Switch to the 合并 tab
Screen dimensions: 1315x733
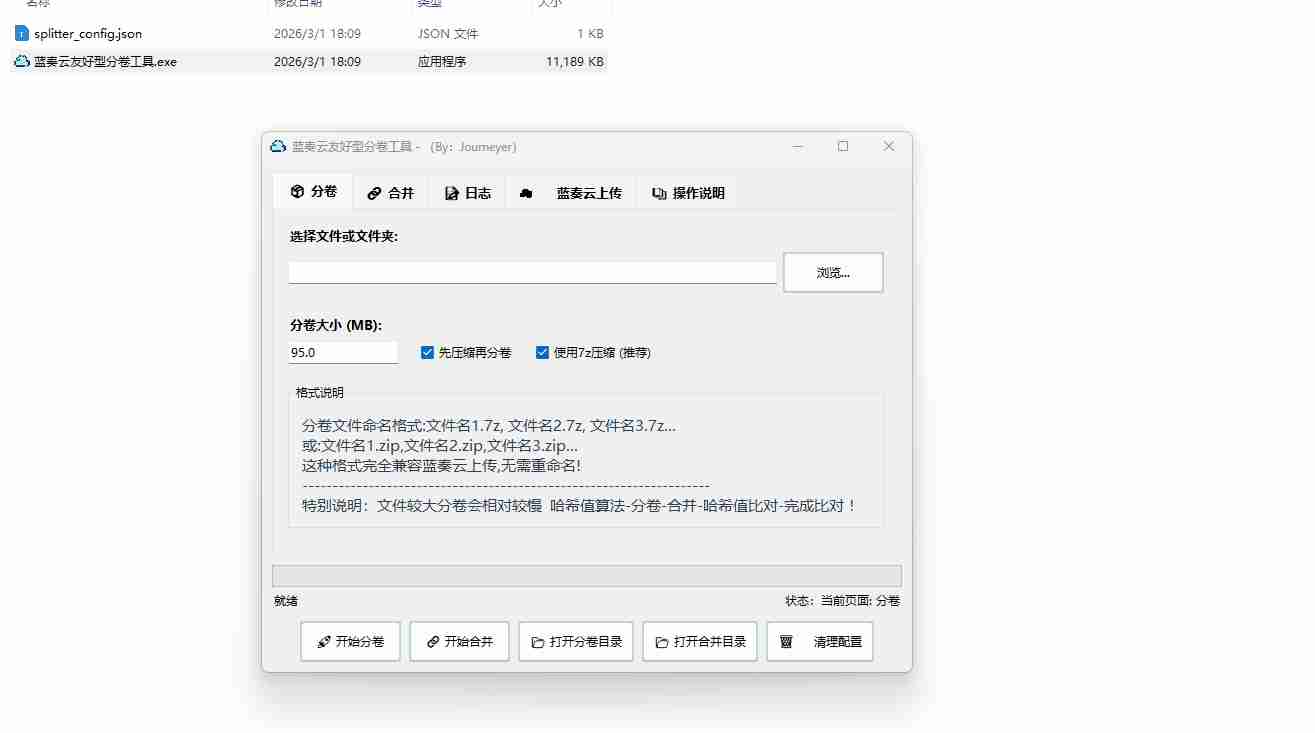tap(390, 193)
